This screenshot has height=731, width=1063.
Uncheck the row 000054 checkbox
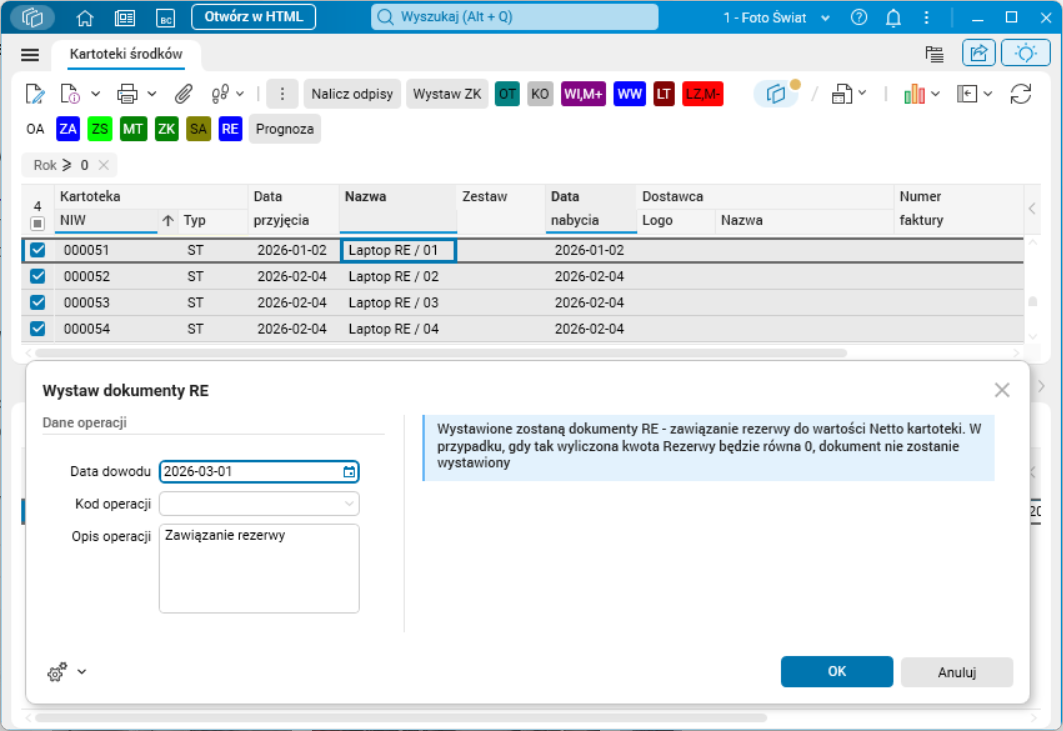37,329
